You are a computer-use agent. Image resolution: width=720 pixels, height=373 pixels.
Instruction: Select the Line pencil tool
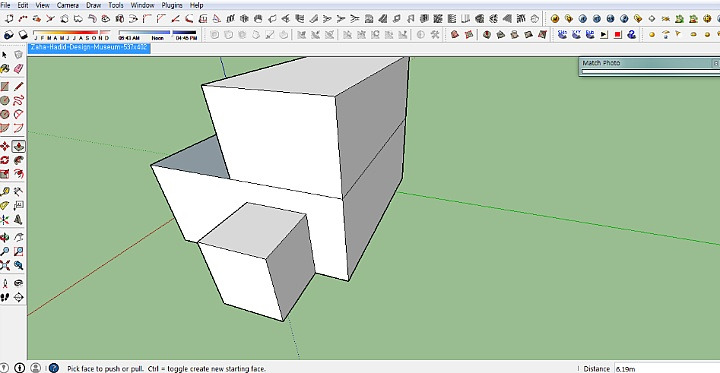(x=18, y=87)
